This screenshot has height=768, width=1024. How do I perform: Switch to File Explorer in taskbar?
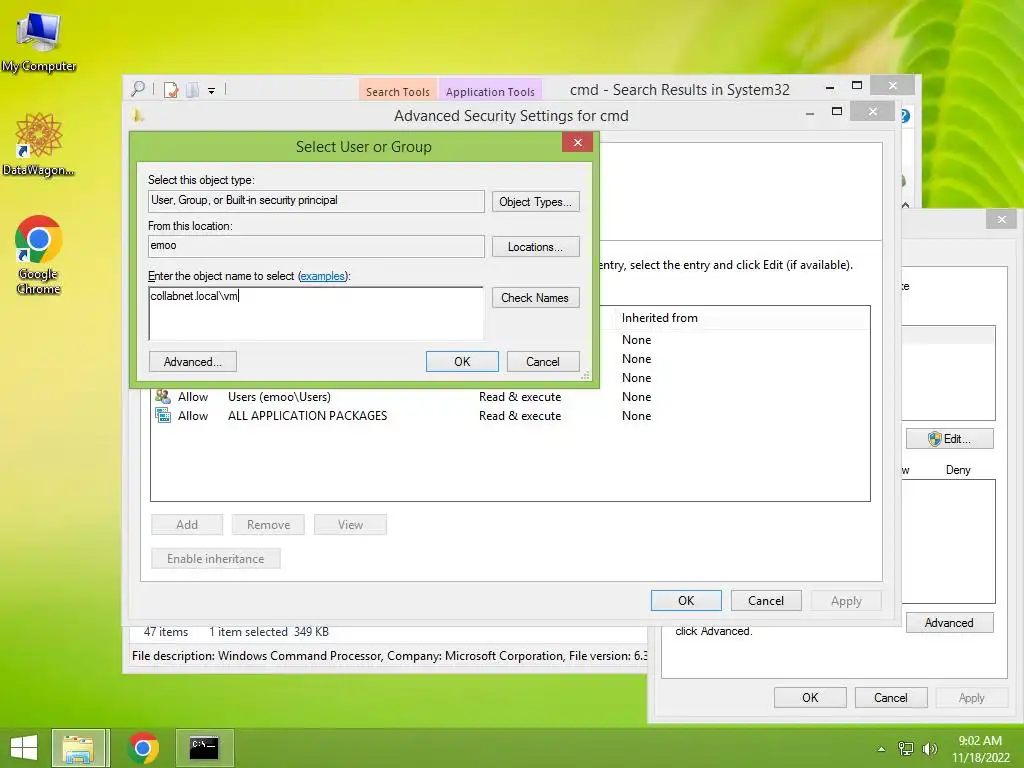point(78,748)
